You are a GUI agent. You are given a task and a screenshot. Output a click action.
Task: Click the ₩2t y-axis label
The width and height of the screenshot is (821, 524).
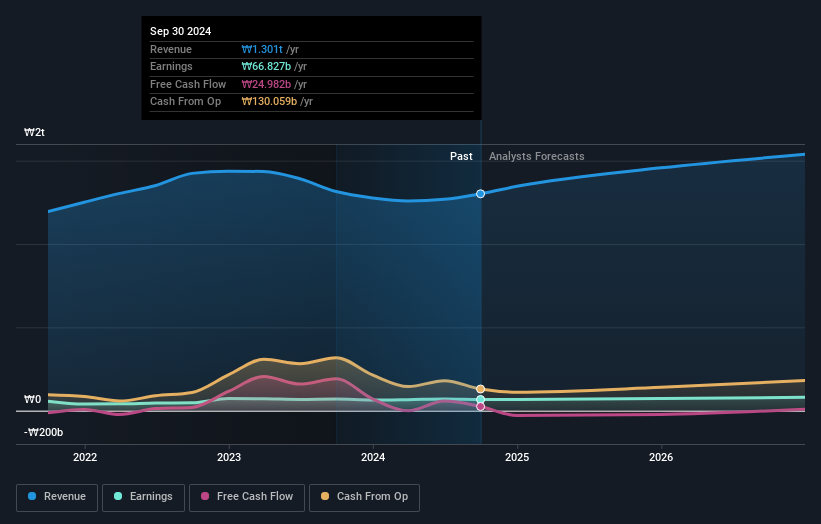(34, 132)
